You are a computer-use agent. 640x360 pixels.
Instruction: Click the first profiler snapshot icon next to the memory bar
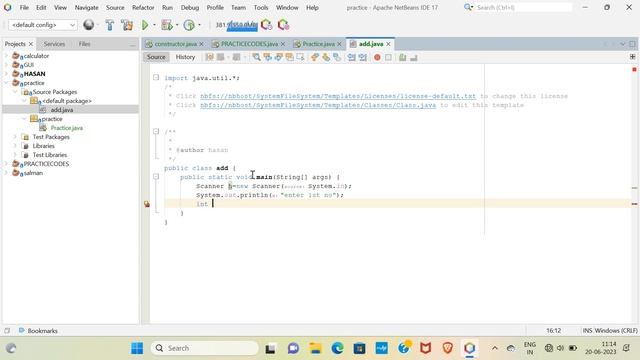267,25
